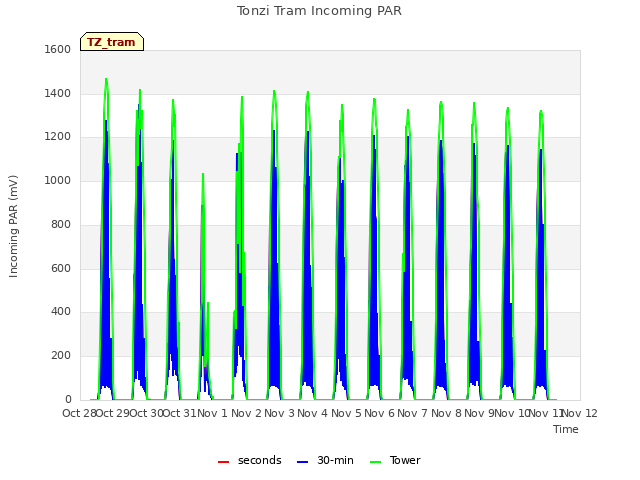This screenshot has width=640, height=480.
Task: Click the Nov 1 x-axis date label
Action: pos(212,413)
